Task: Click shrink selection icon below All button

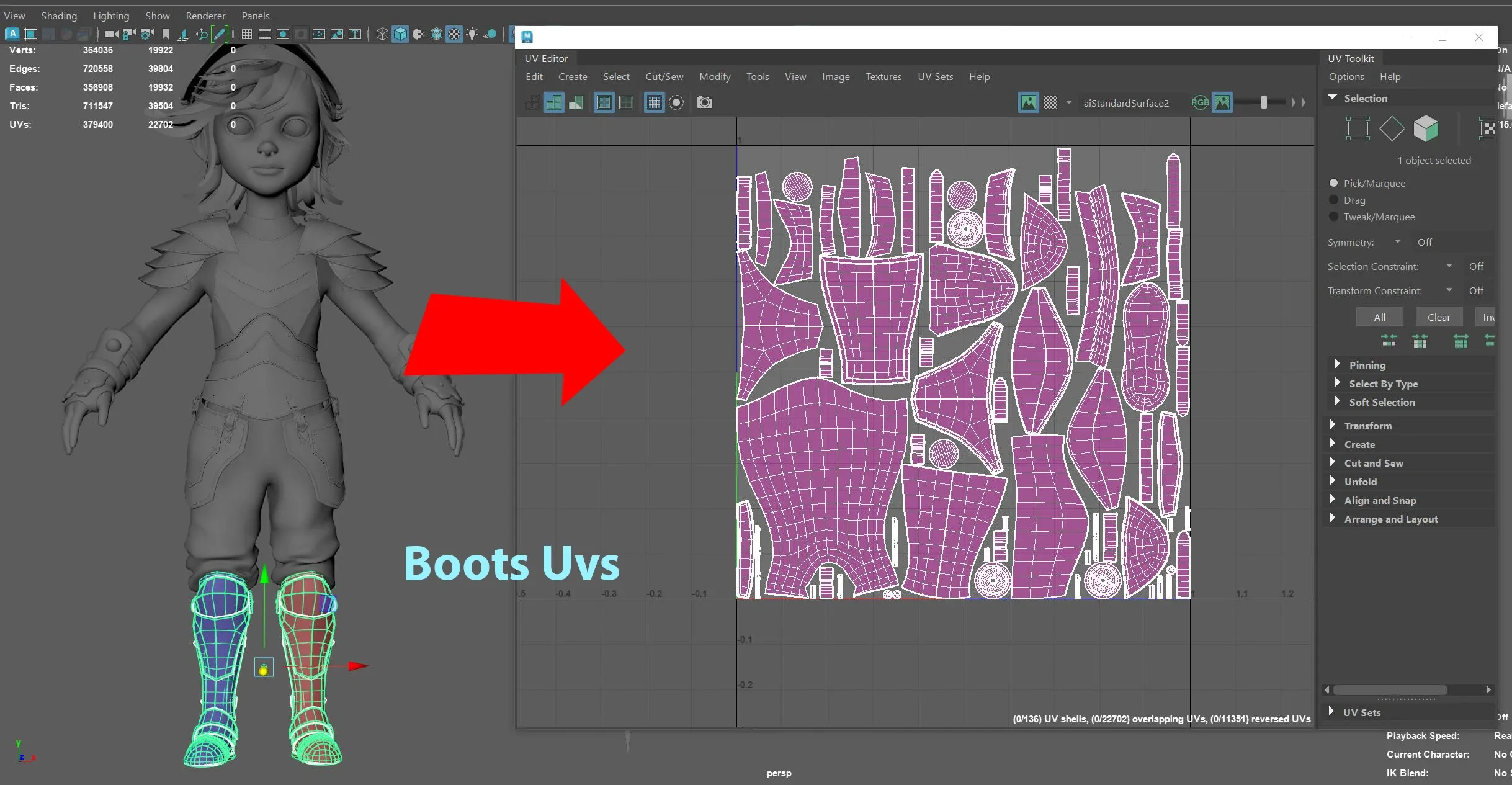Action: point(1389,340)
